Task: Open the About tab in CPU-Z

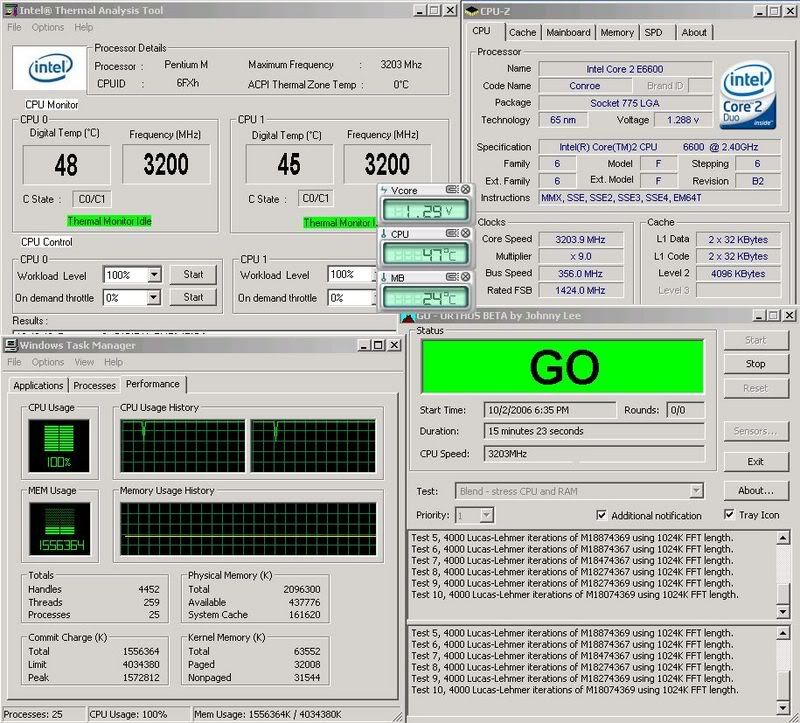Action: click(694, 33)
